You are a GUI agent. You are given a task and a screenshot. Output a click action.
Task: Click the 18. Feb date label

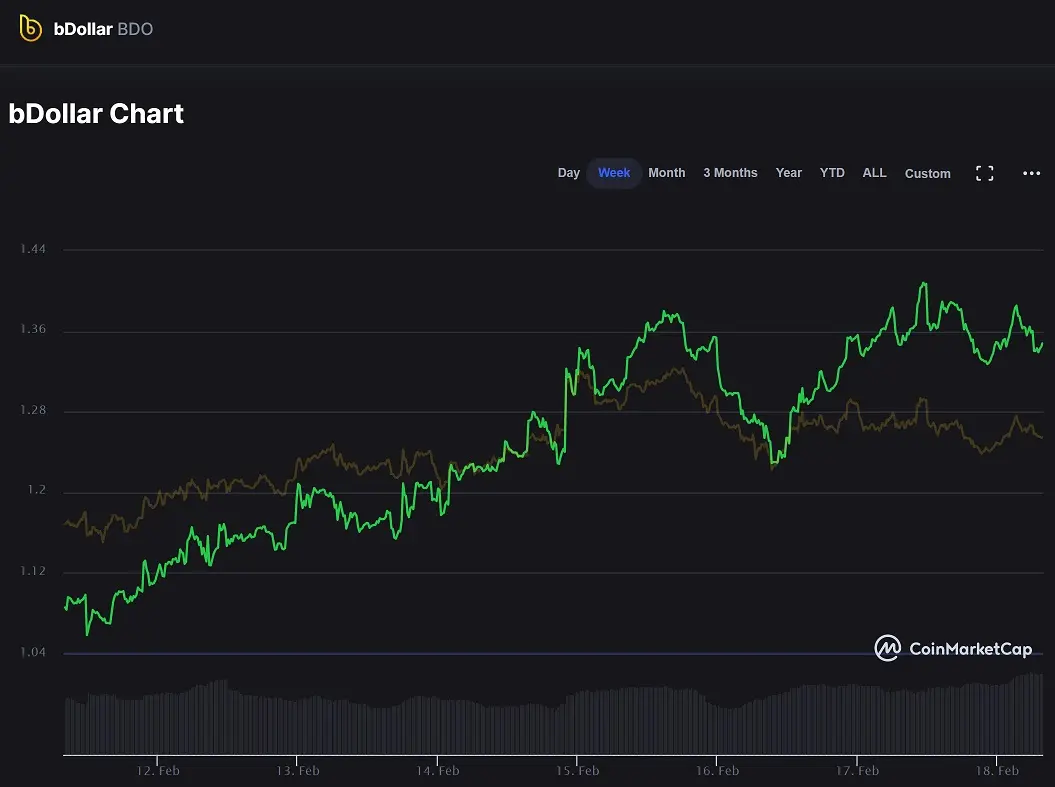(x=997, y=771)
